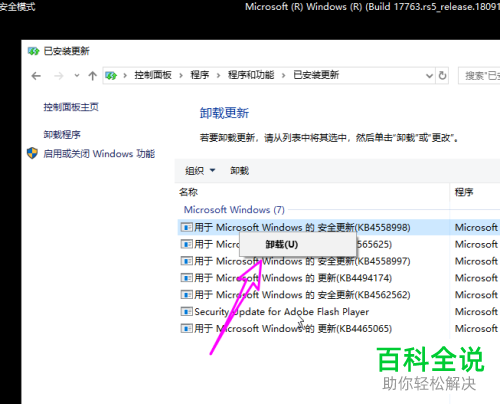Sort by the 名称 column header
Viewport: 500px width, 404px height.
pos(188,192)
